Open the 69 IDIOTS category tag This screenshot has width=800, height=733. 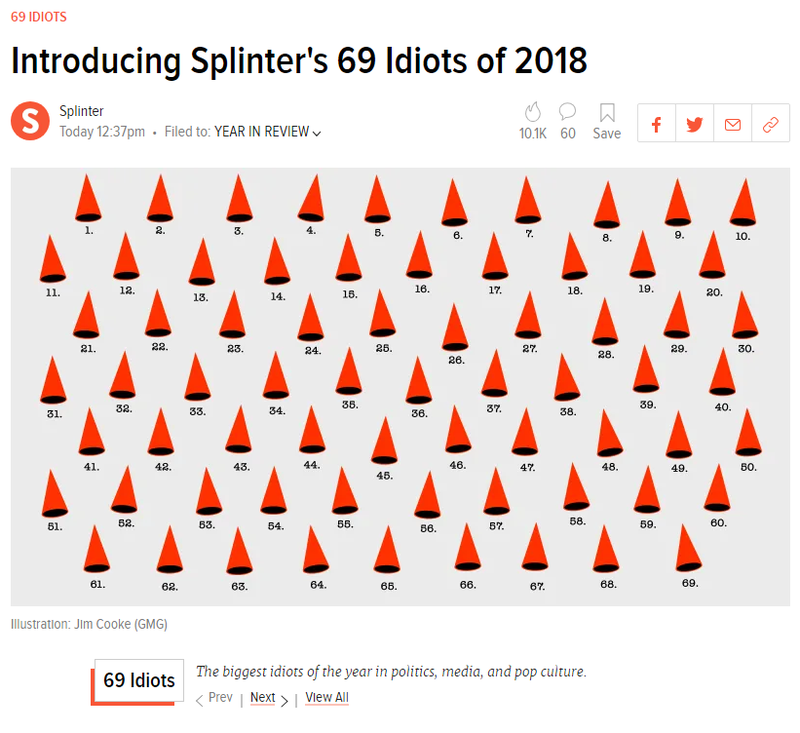click(39, 17)
